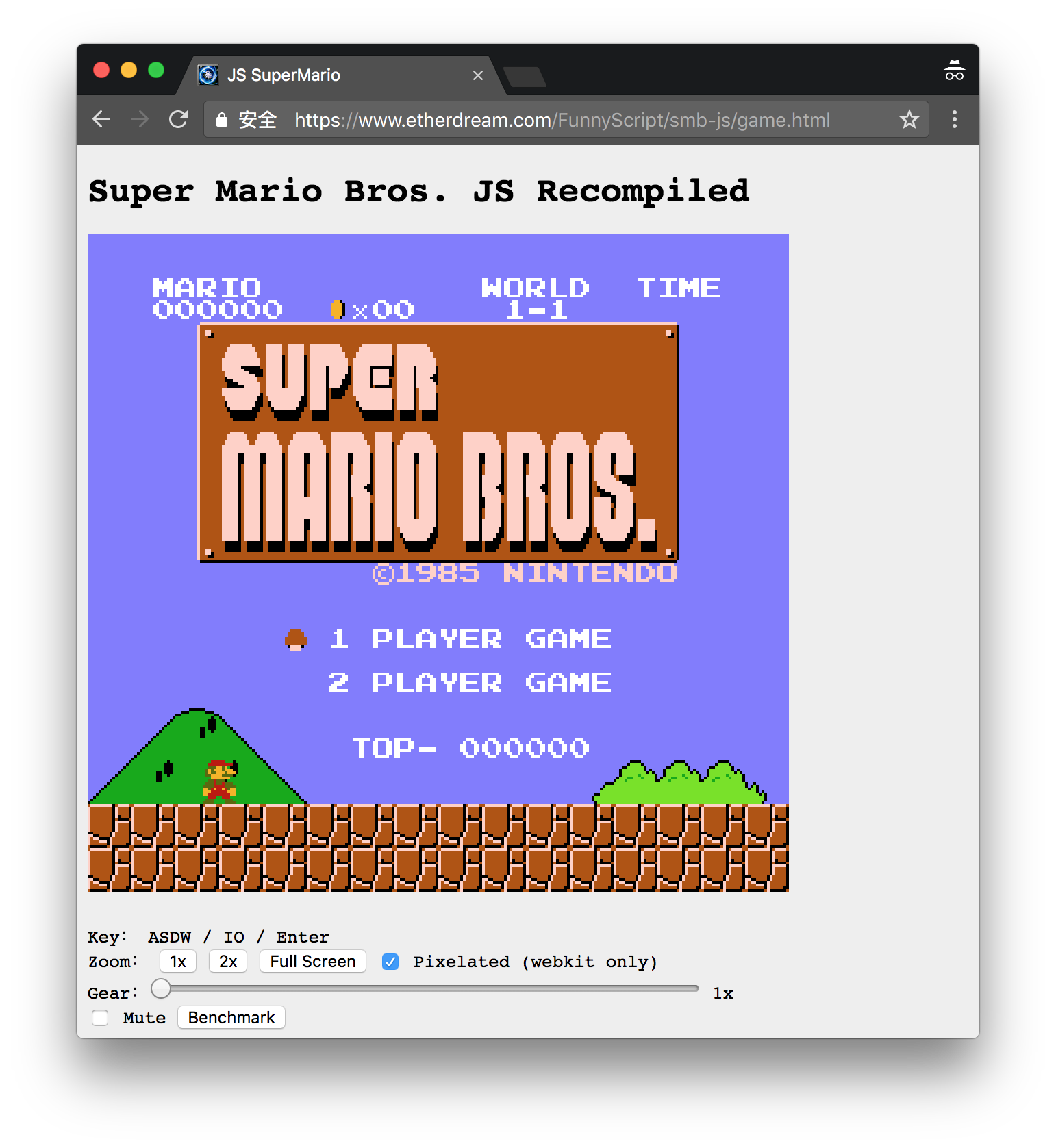Click the Full Screen button

click(313, 962)
